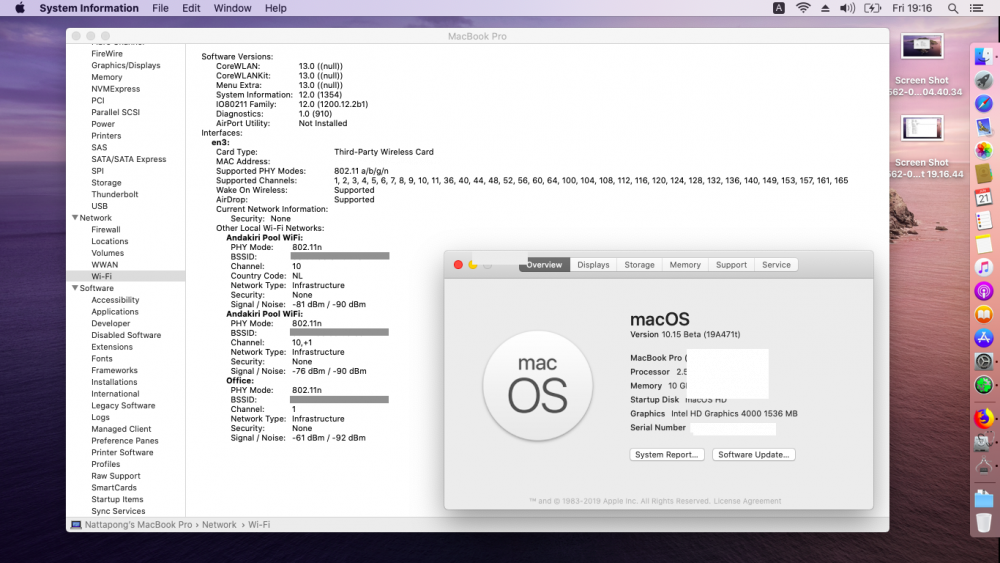Select Disabled Software in the sidebar

coord(126,335)
